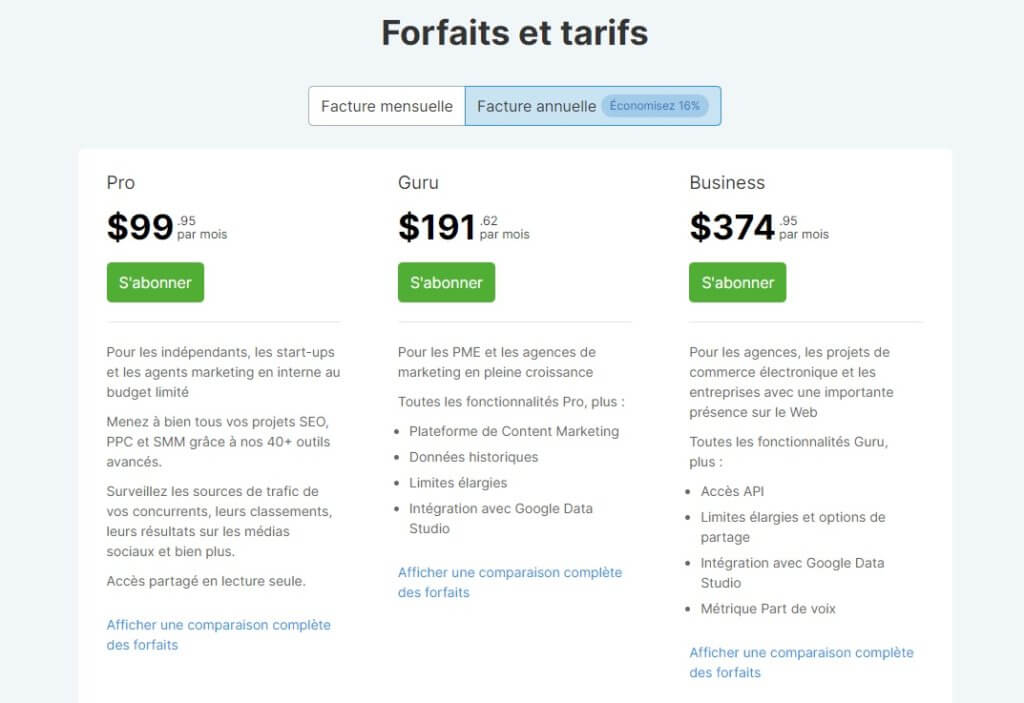Viewport: 1024px width, 703px height.
Task: Switch to Facture mensuelle billing
Action: 386,106
